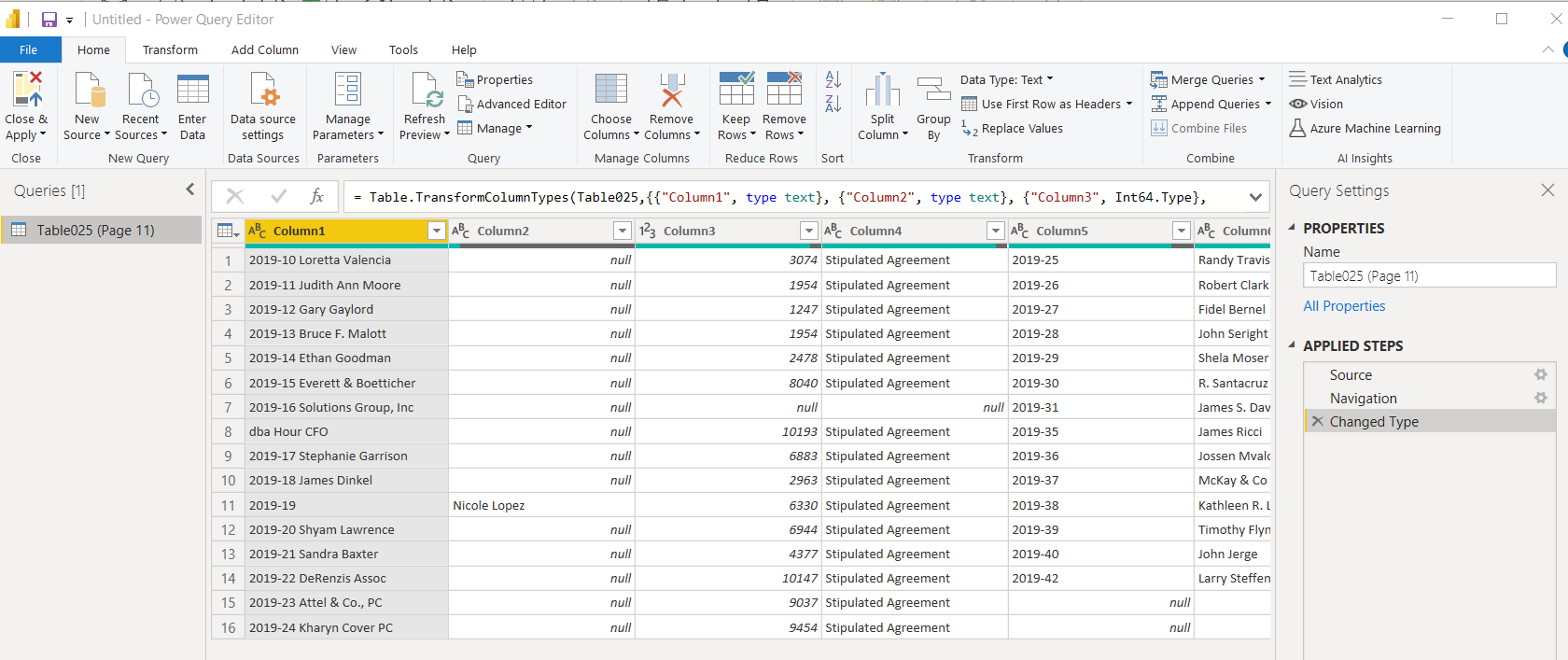Open the Column4 filter dropdown
Viewport: 1568px width, 660px height.
pos(996,231)
